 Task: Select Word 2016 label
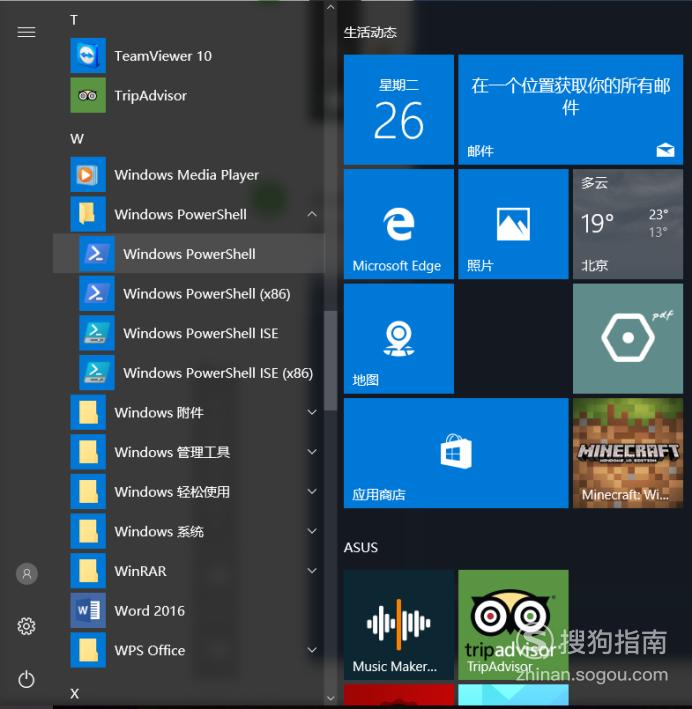coord(150,611)
